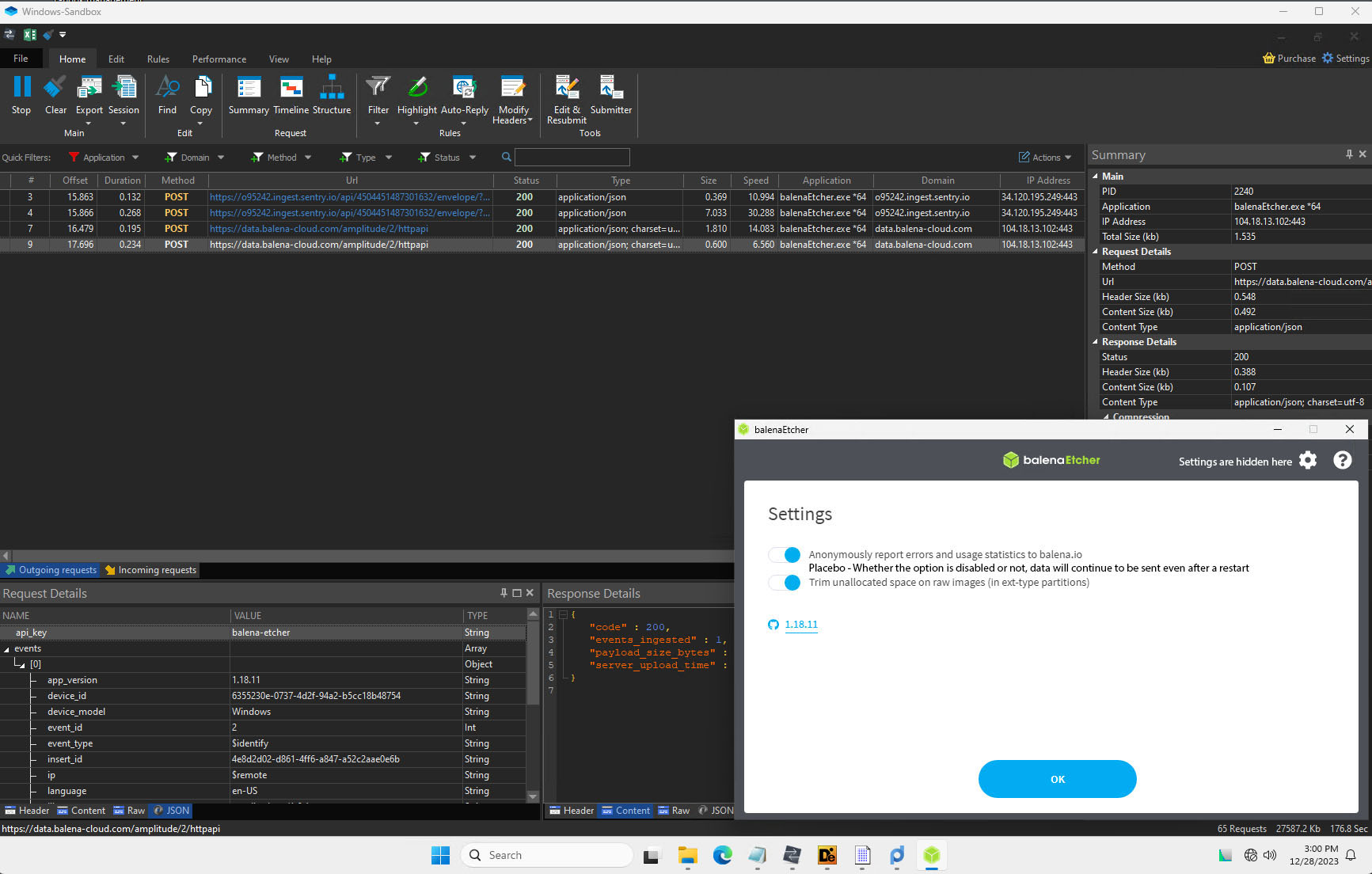Screen dimensions: 1372x874
Task: Click the Clear requests icon
Action: click(55, 87)
